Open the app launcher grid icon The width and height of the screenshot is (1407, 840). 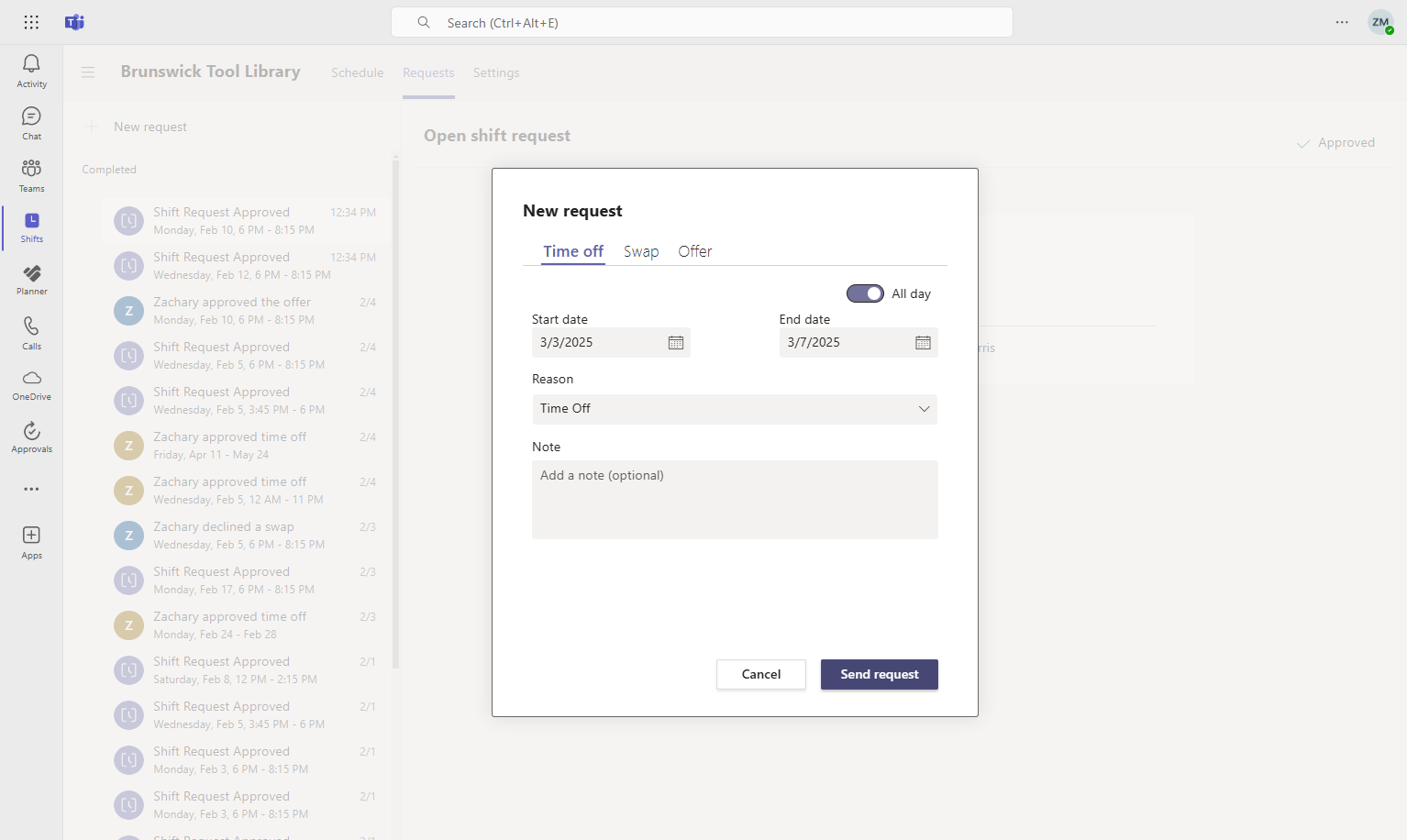click(x=31, y=22)
